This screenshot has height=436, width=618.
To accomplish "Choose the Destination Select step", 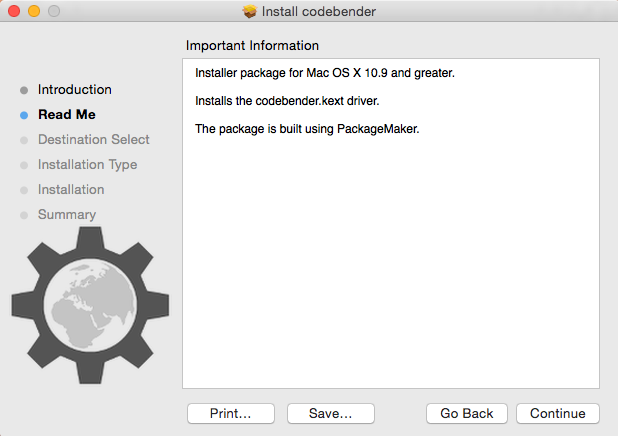I will coord(94,139).
